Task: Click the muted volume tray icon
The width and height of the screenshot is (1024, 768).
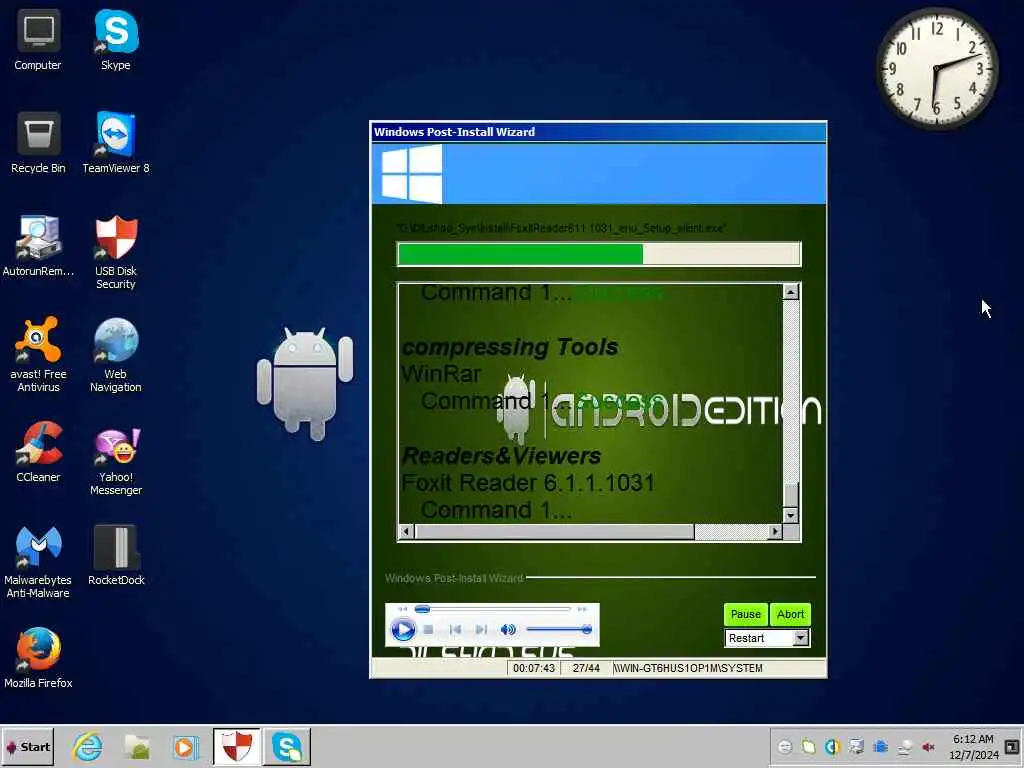Action: [x=928, y=746]
